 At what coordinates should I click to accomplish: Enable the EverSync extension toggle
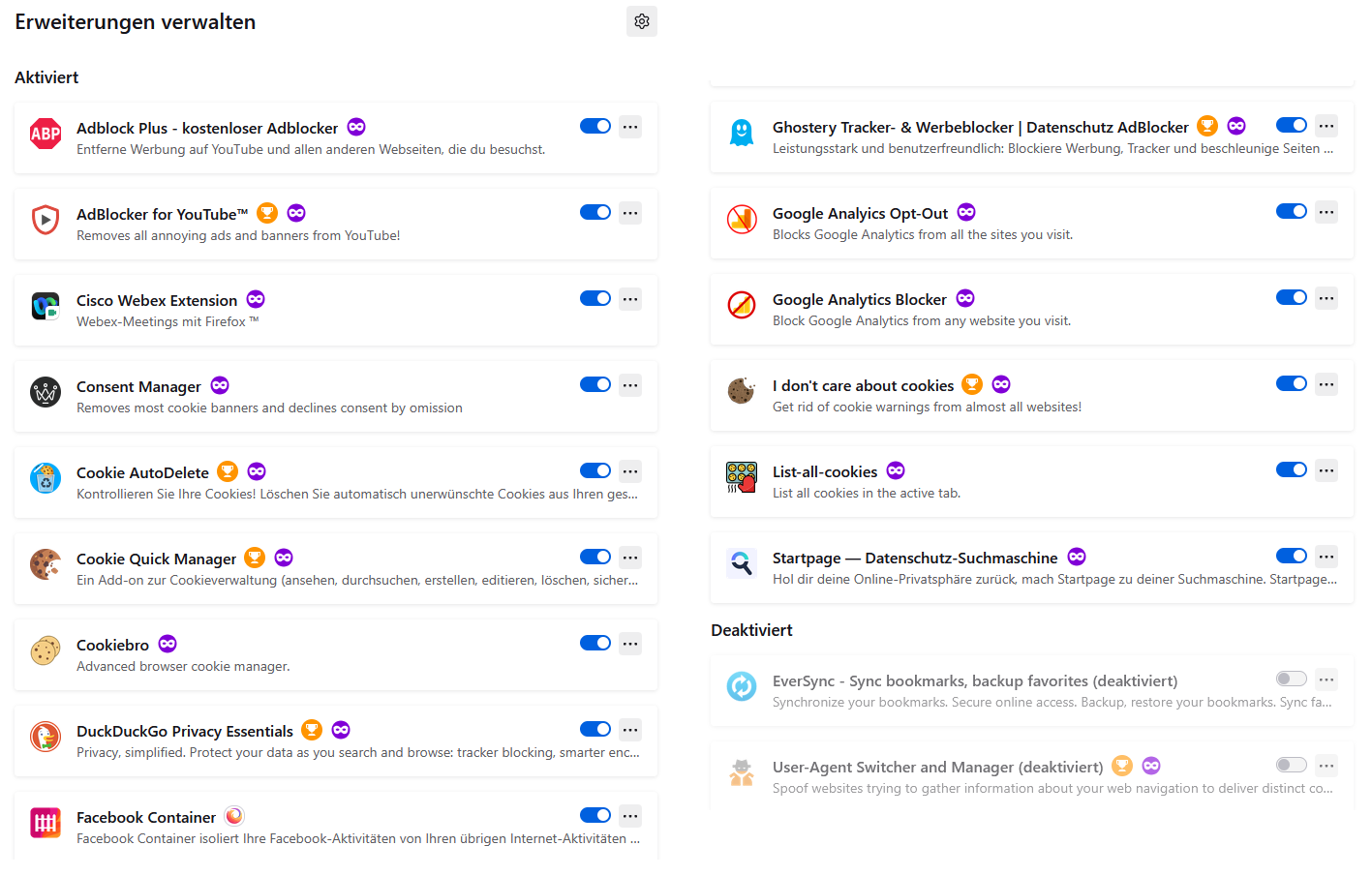point(1291,679)
